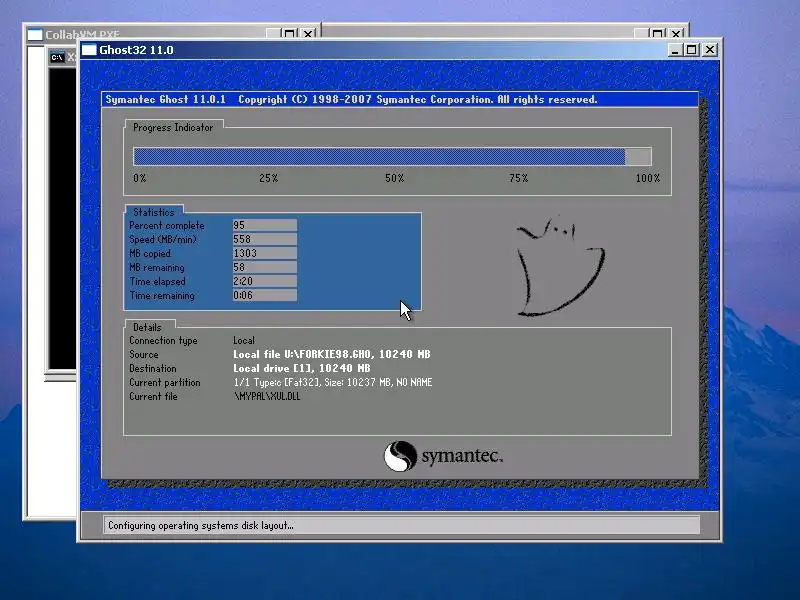Click the Current partition Fat32 details
This screenshot has height=600, width=800.
point(333,382)
